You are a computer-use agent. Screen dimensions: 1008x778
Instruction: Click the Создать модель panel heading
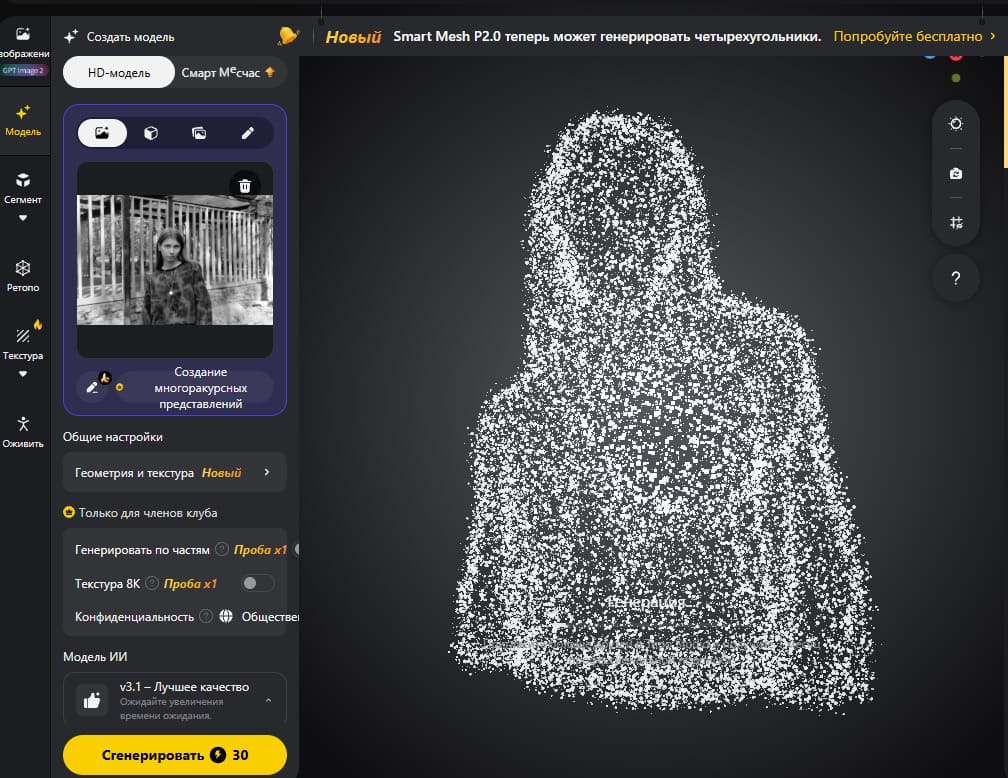[x=130, y=37]
